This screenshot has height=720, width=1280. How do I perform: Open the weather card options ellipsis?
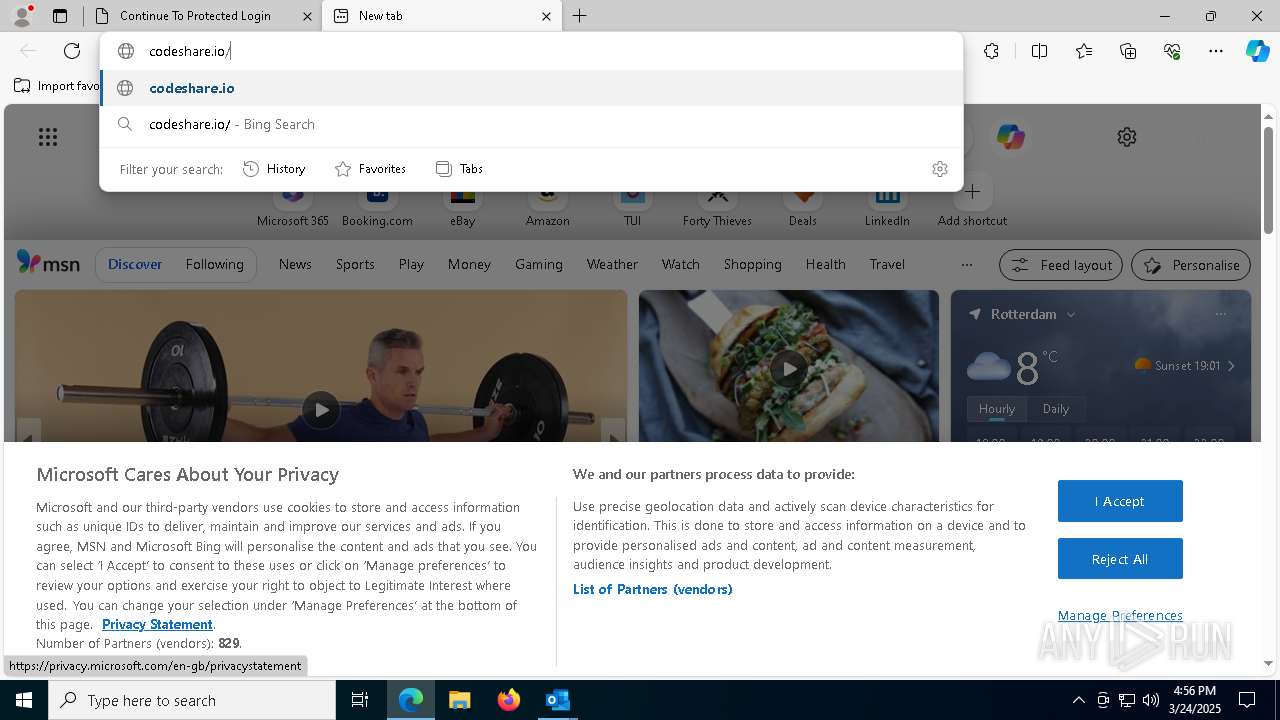[x=1220, y=314]
